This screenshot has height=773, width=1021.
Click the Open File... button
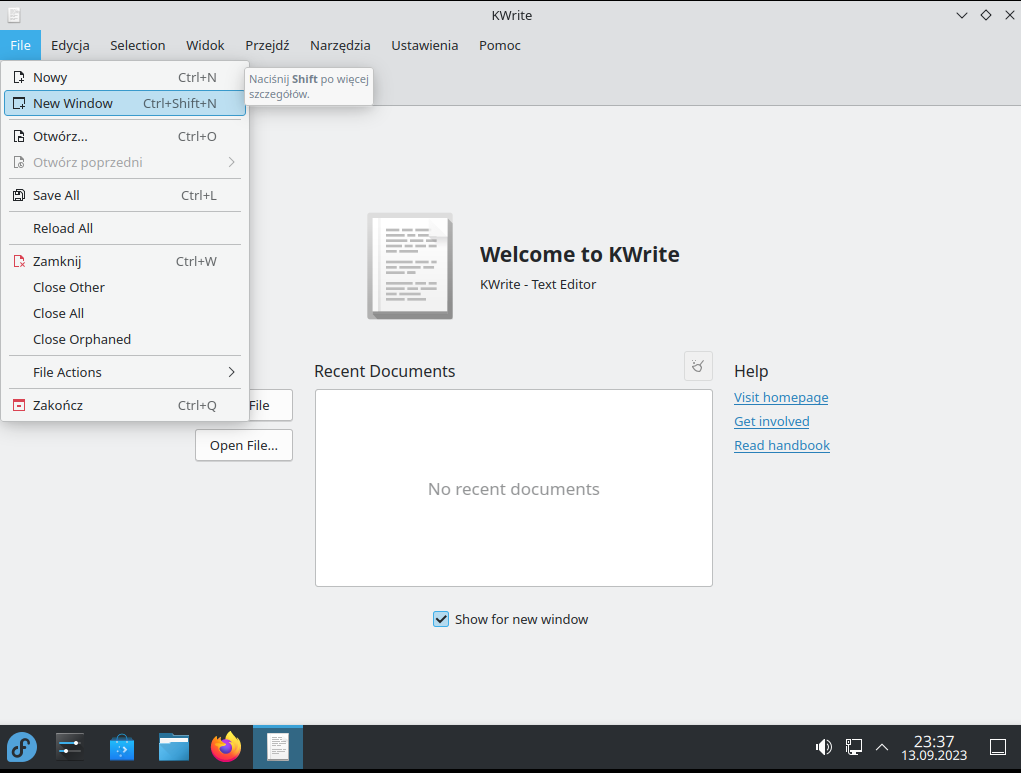pos(244,445)
